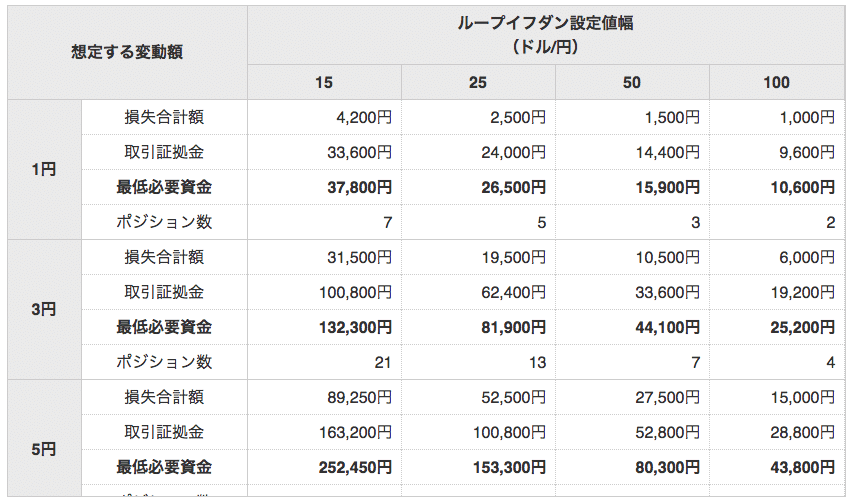
Task: Click position count 21 cell
Action: click(x=324, y=362)
